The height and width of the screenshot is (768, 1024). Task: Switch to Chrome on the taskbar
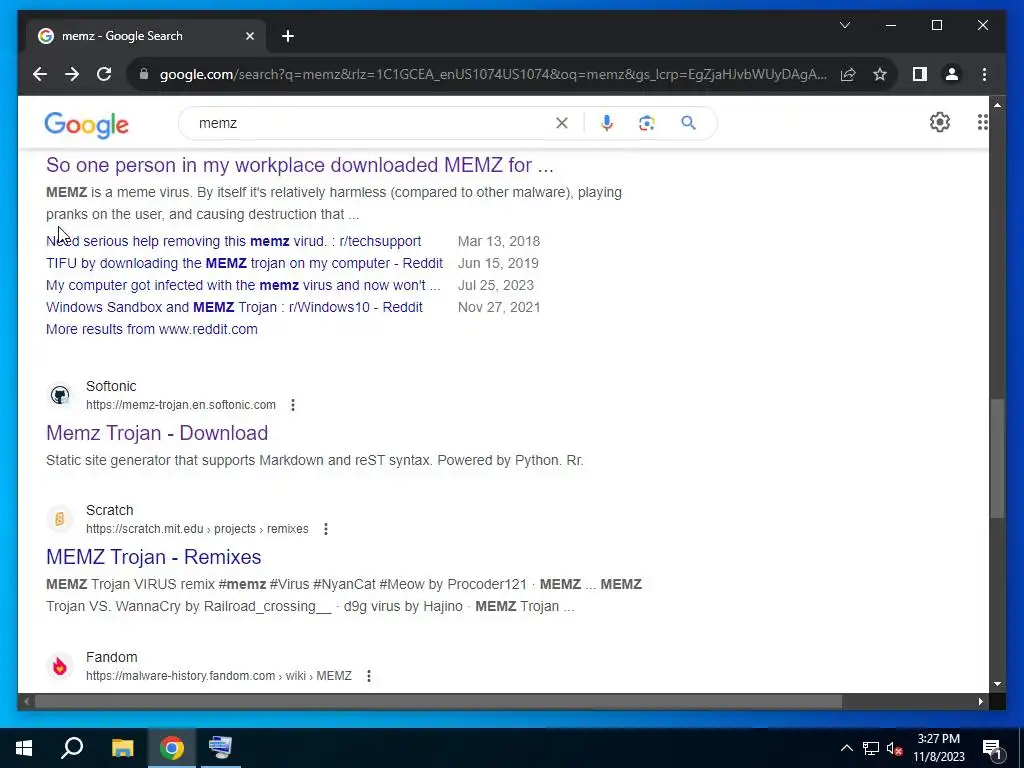coord(172,748)
